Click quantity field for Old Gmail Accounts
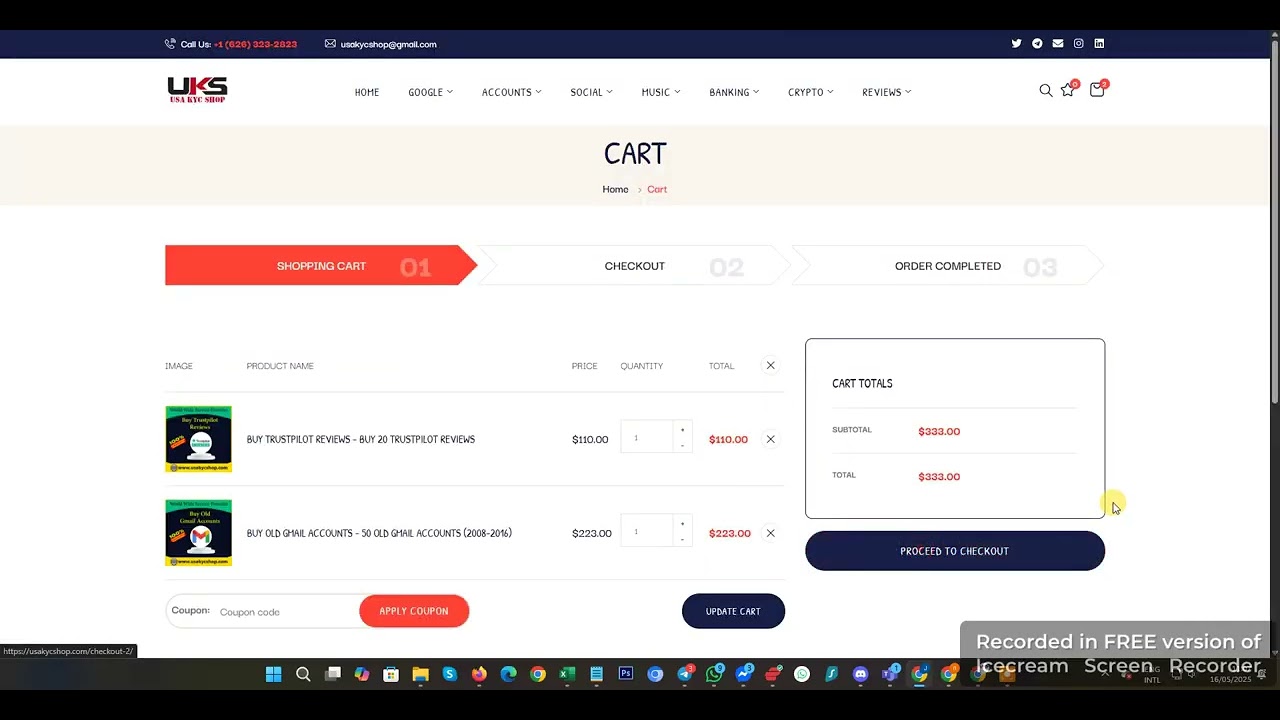 [x=648, y=532]
